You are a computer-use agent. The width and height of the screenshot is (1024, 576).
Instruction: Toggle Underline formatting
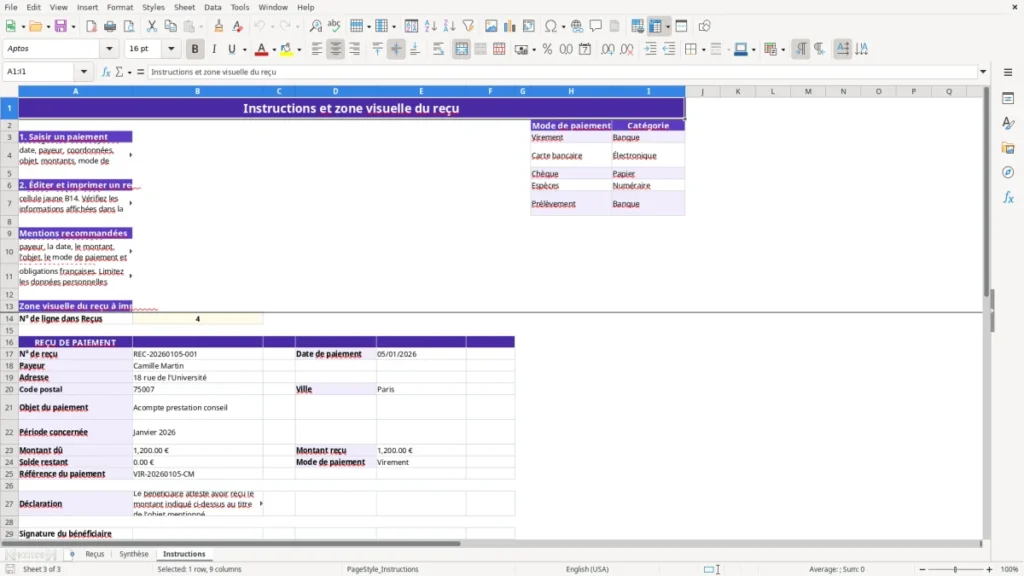coord(231,49)
